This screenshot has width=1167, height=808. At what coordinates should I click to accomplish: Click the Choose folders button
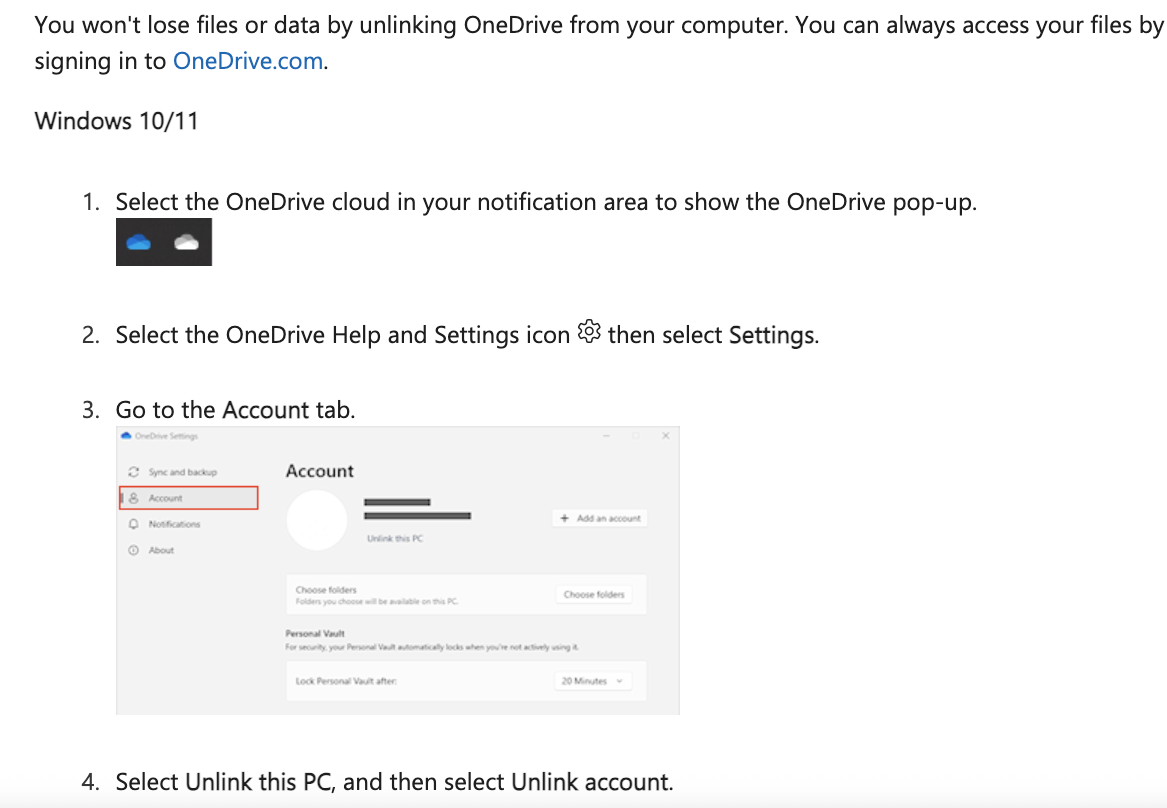click(595, 595)
